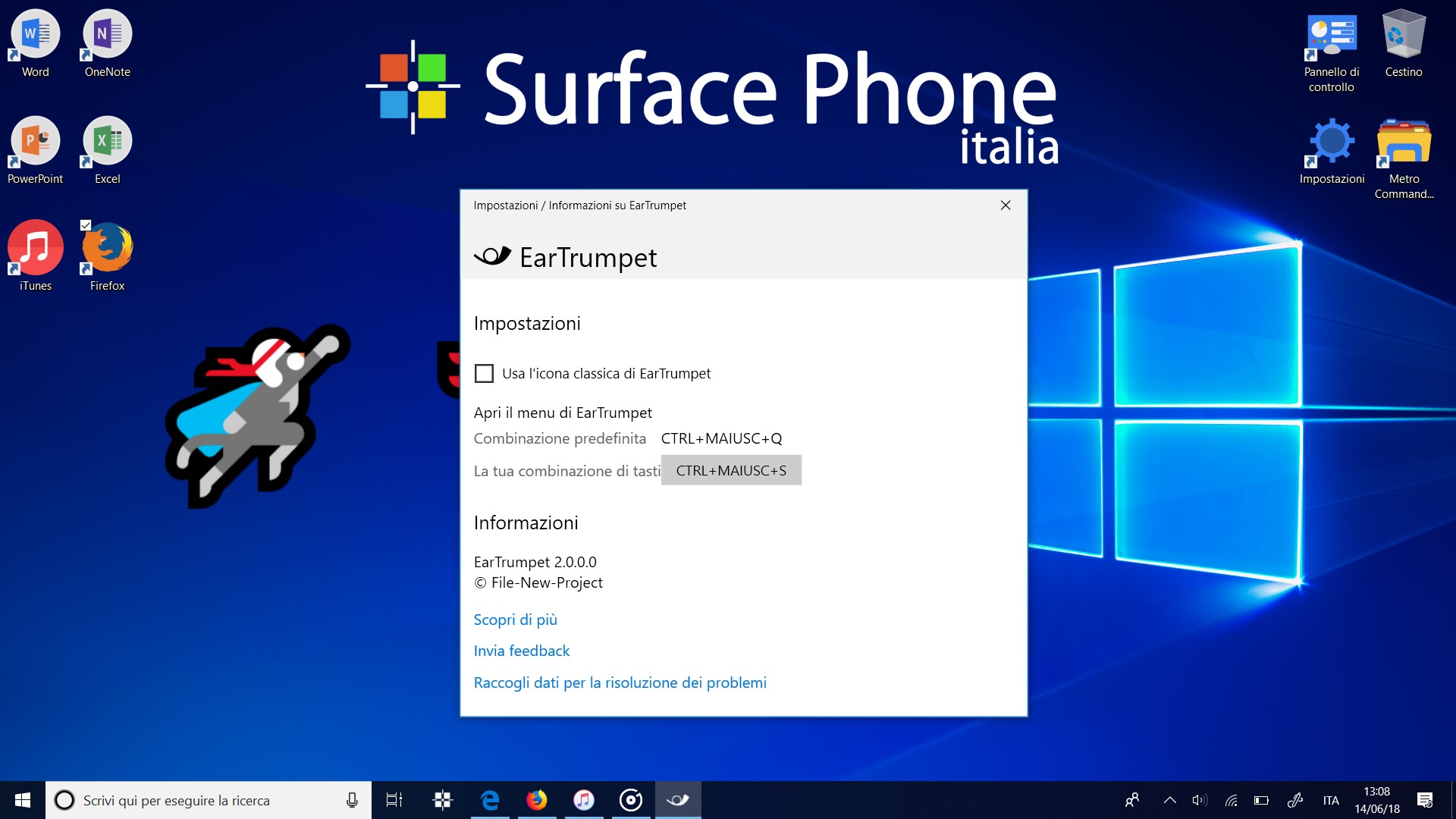
Task: Open the Surface Phone Italia taskbar app
Action: tap(443, 800)
